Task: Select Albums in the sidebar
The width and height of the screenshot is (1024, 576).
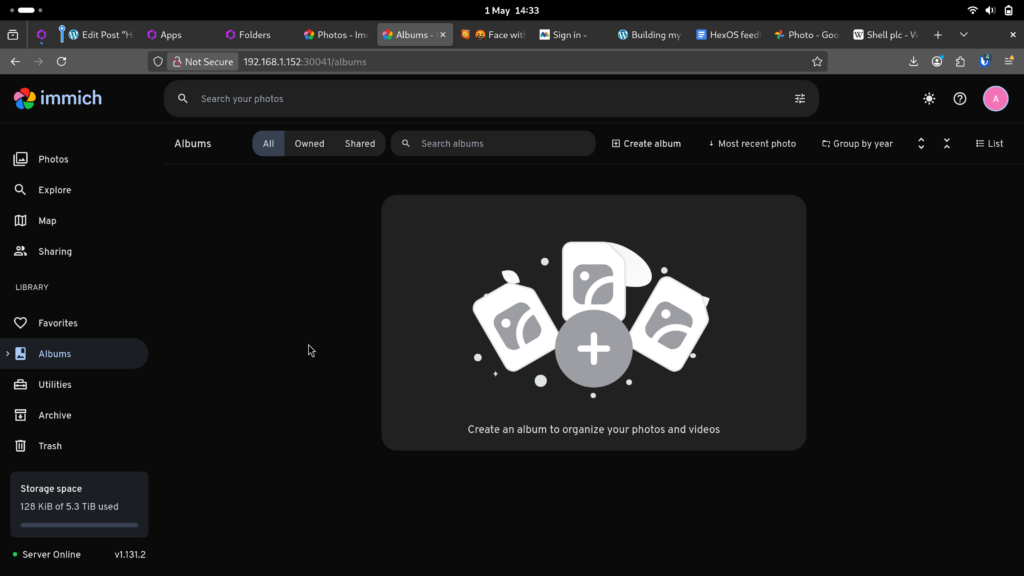Action: click(x=74, y=354)
